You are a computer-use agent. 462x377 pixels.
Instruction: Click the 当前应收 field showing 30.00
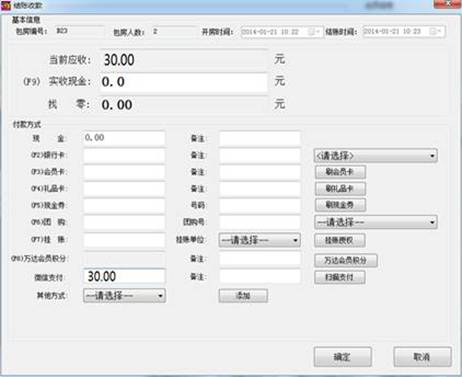point(183,60)
